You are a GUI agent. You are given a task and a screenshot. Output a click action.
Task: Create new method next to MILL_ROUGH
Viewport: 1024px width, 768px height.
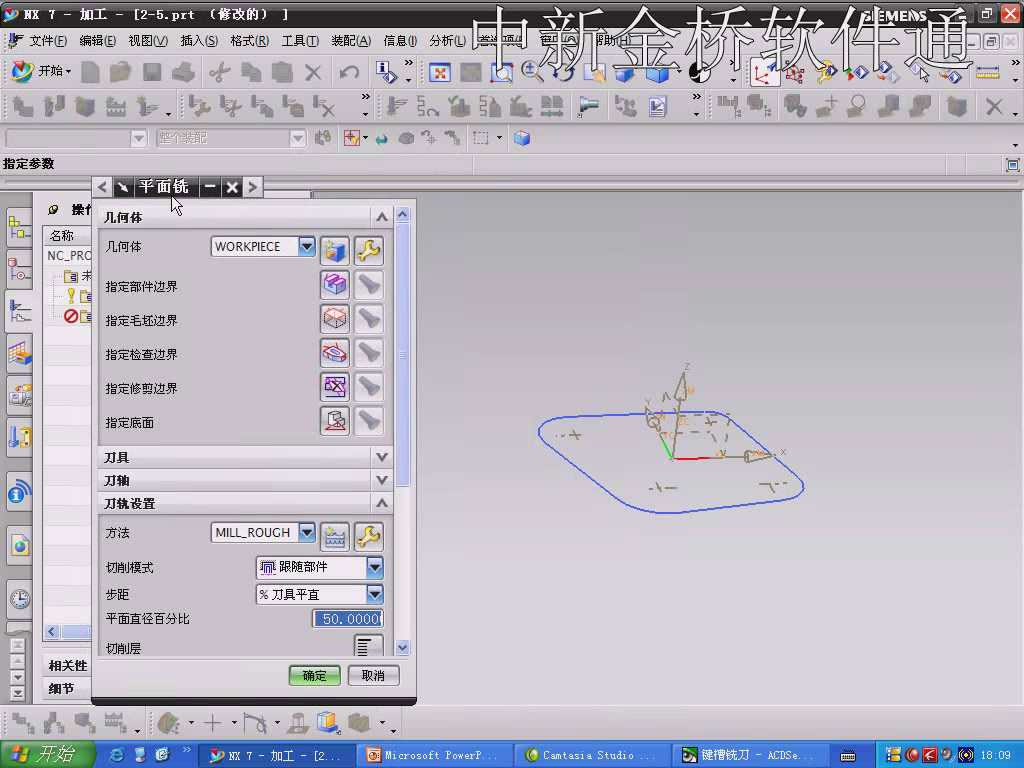(x=335, y=536)
